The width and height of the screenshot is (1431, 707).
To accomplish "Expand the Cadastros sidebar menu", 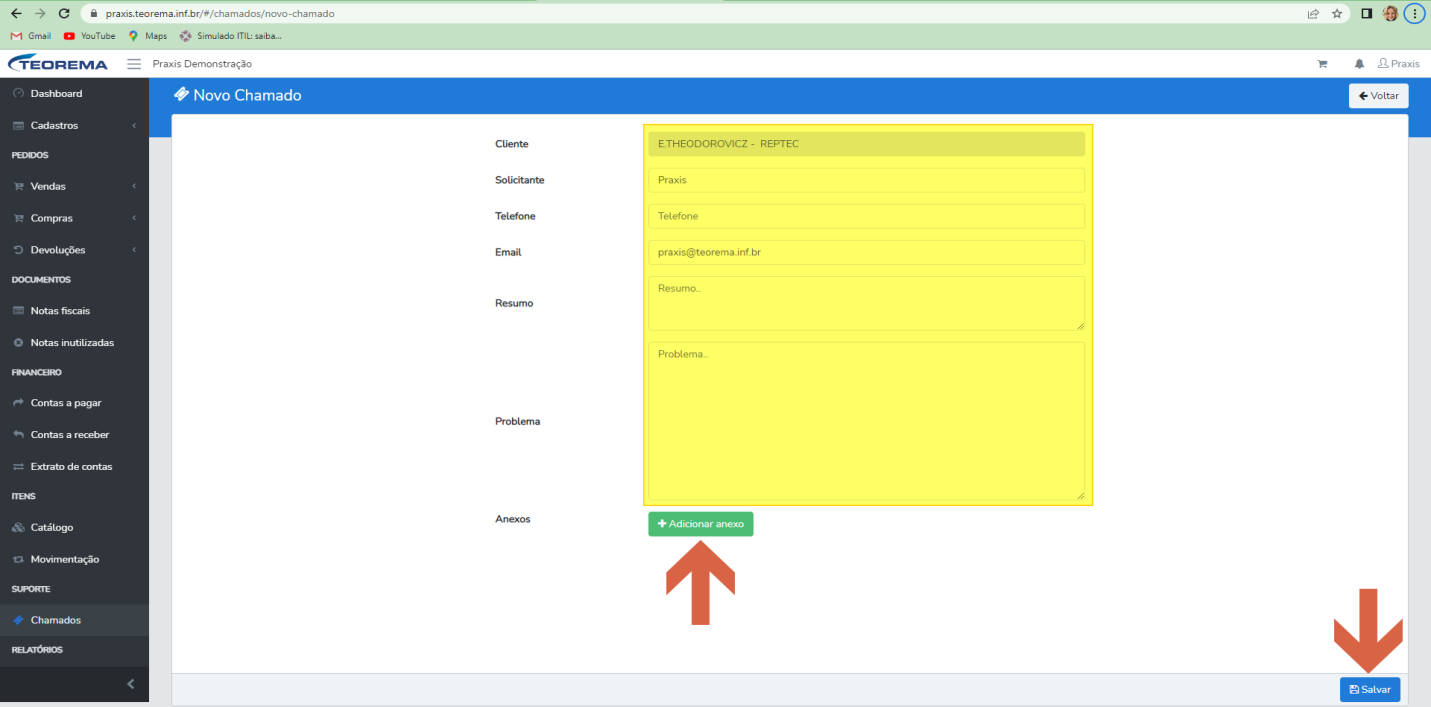I will click(74, 126).
